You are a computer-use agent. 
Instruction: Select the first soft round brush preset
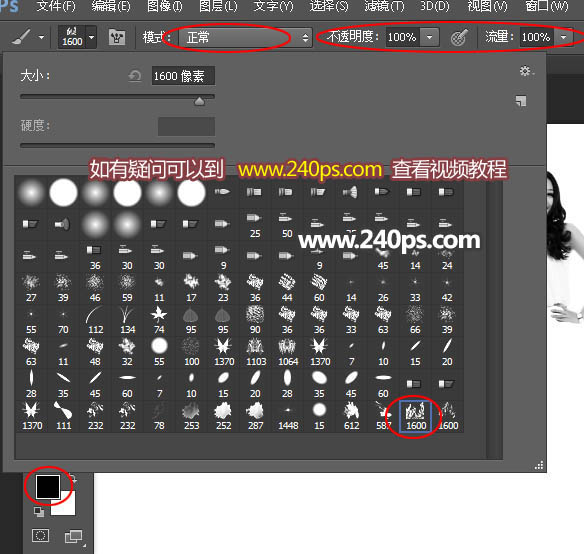(x=31, y=193)
